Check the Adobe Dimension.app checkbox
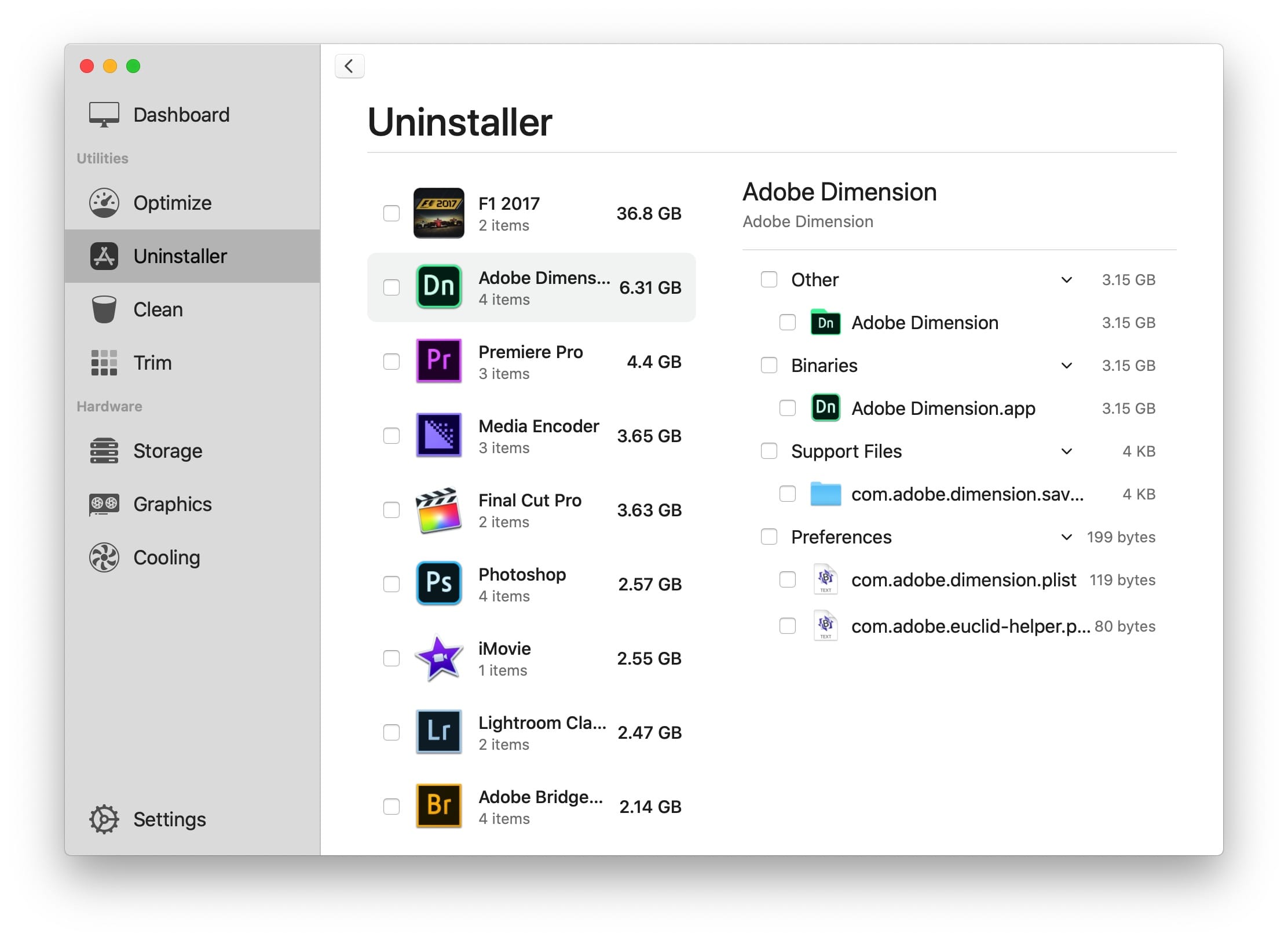1288x941 pixels. tap(788, 409)
